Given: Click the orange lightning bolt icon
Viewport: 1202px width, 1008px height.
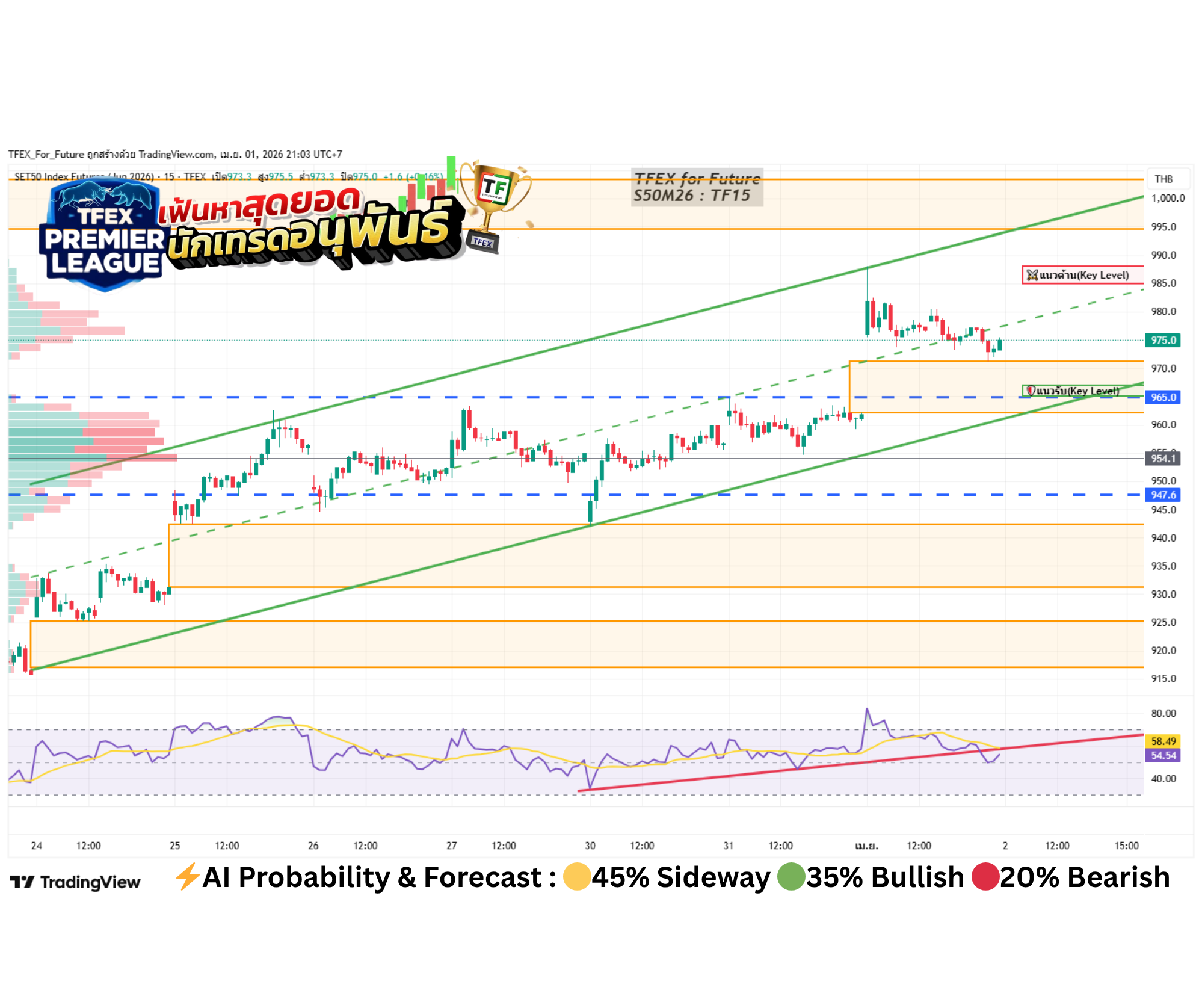Looking at the screenshot, I should pyautogui.click(x=187, y=877).
